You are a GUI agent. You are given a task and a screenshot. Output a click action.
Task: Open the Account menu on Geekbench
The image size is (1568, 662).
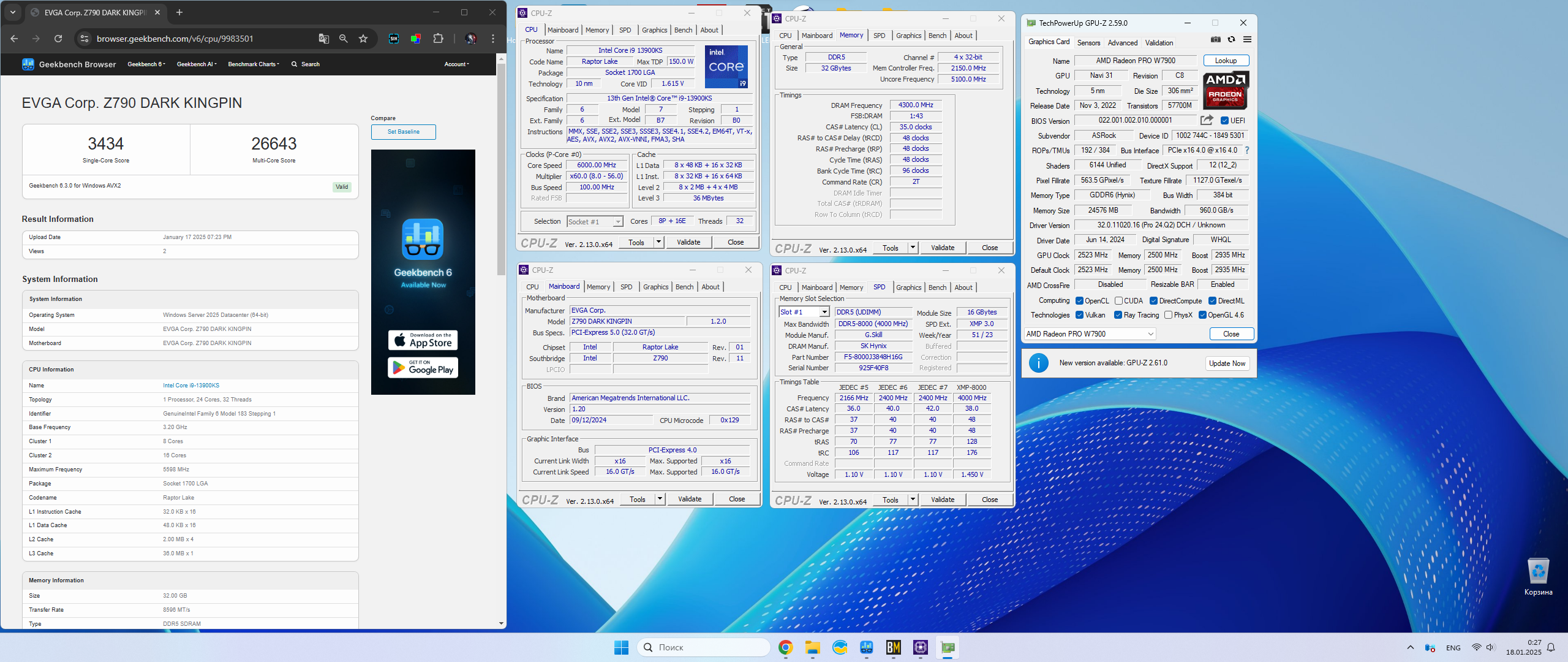coord(457,64)
